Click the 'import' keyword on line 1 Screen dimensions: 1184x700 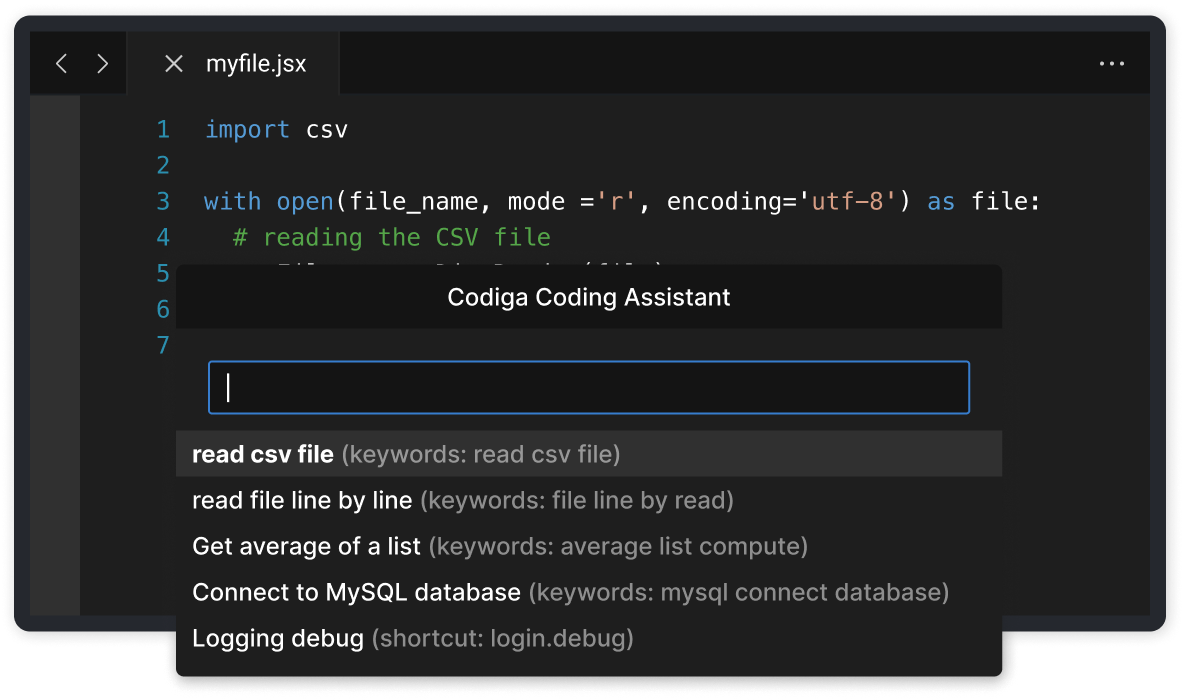click(248, 130)
